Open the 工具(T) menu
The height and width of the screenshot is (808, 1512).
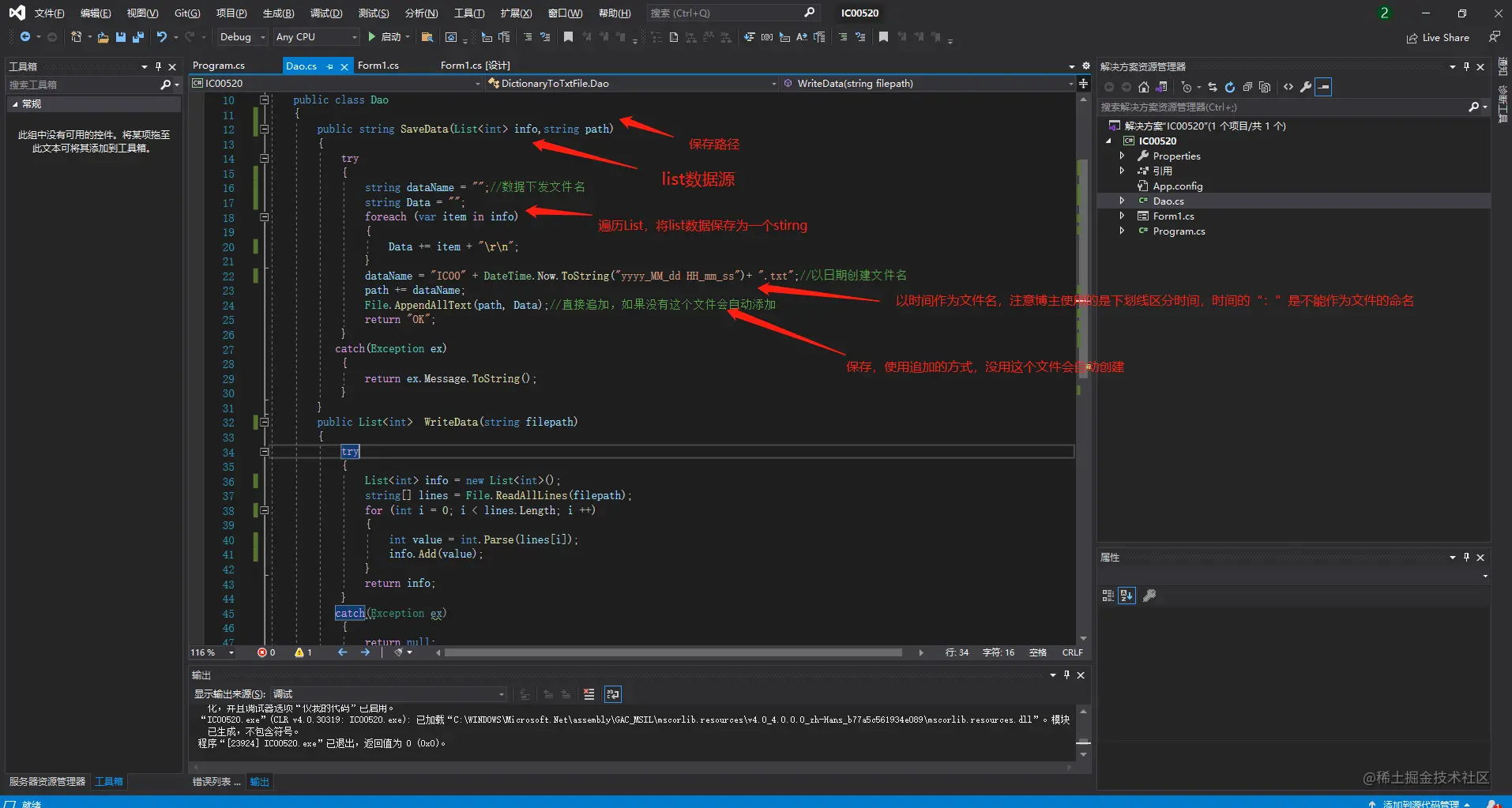click(469, 13)
